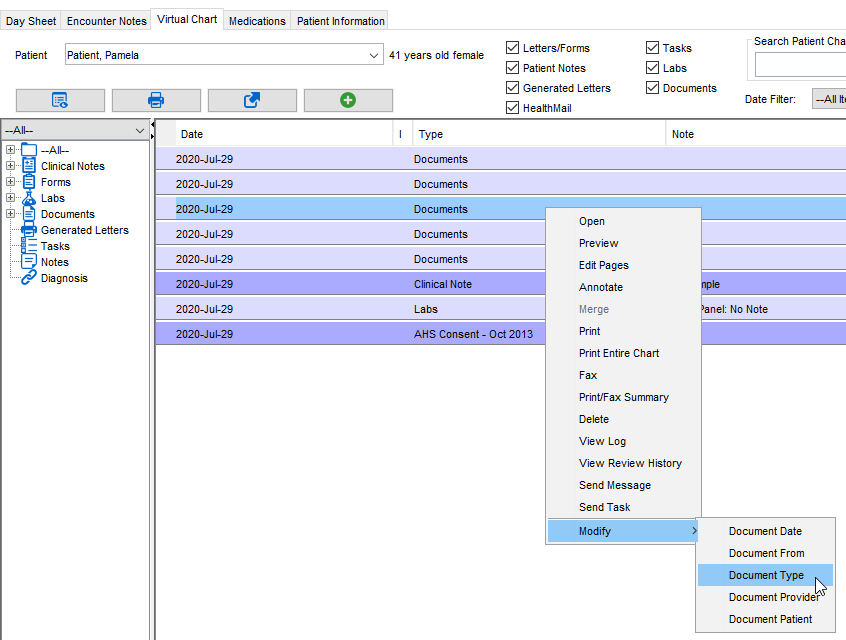This screenshot has height=640, width=846.
Task: Click the Date column header
Action: (x=191, y=134)
